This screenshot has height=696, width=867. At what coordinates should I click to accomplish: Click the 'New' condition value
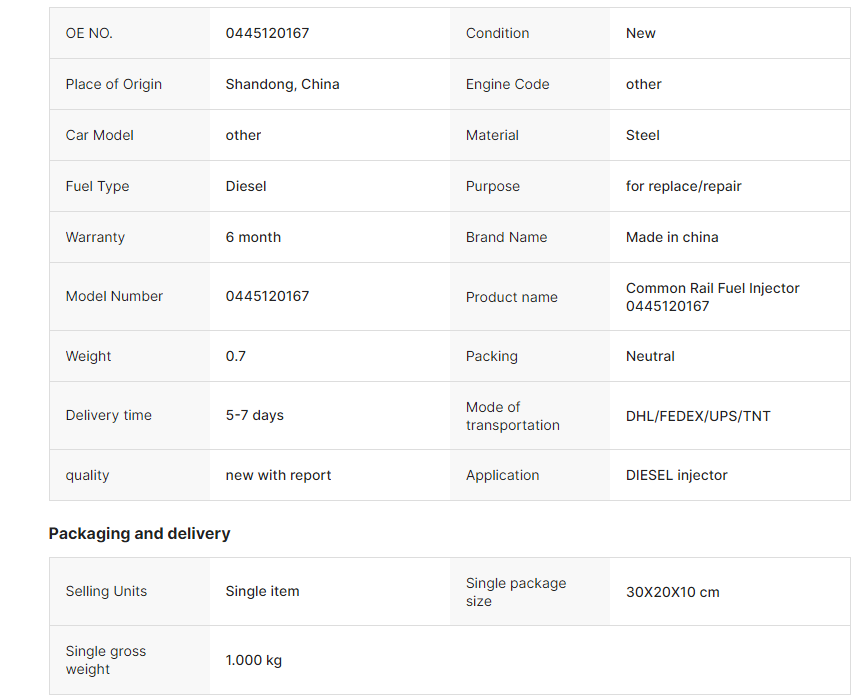tap(640, 33)
